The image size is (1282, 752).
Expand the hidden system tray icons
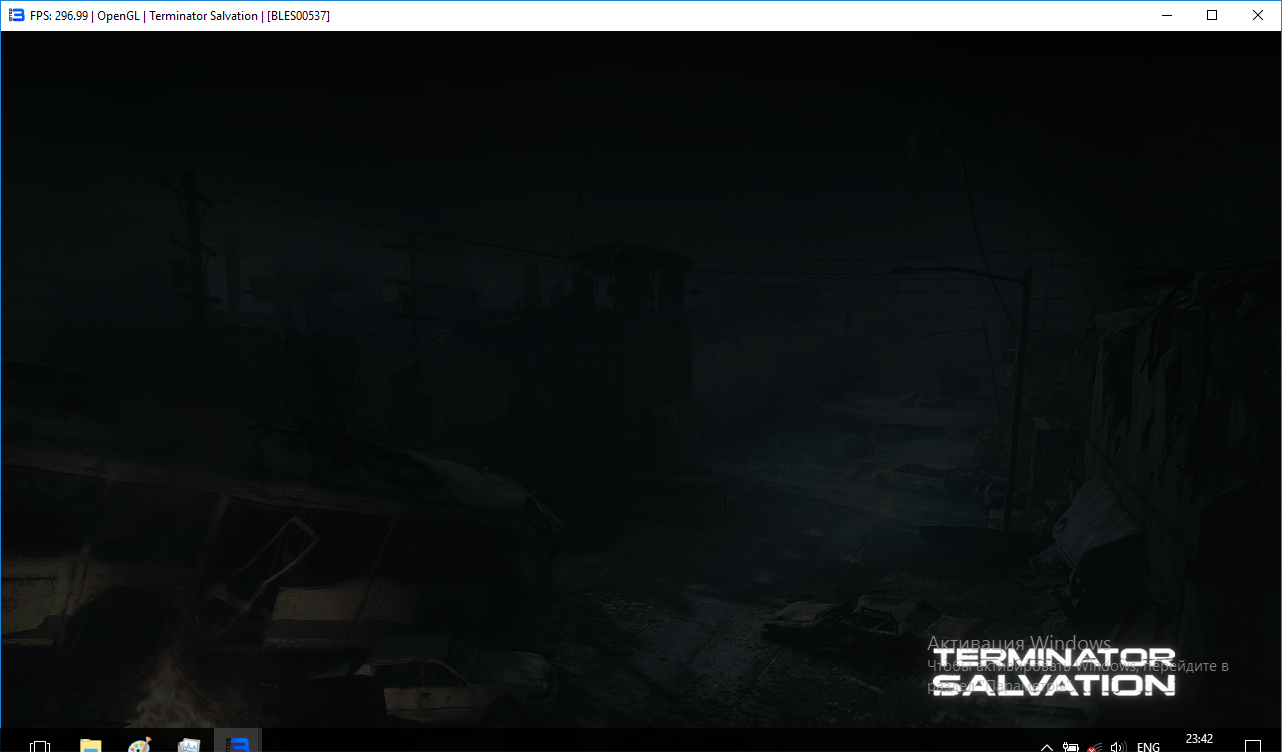click(1047, 747)
